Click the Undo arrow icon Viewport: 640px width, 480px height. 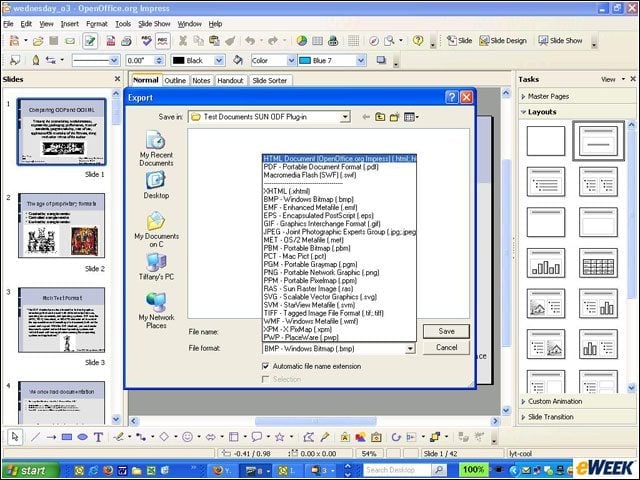click(250, 40)
